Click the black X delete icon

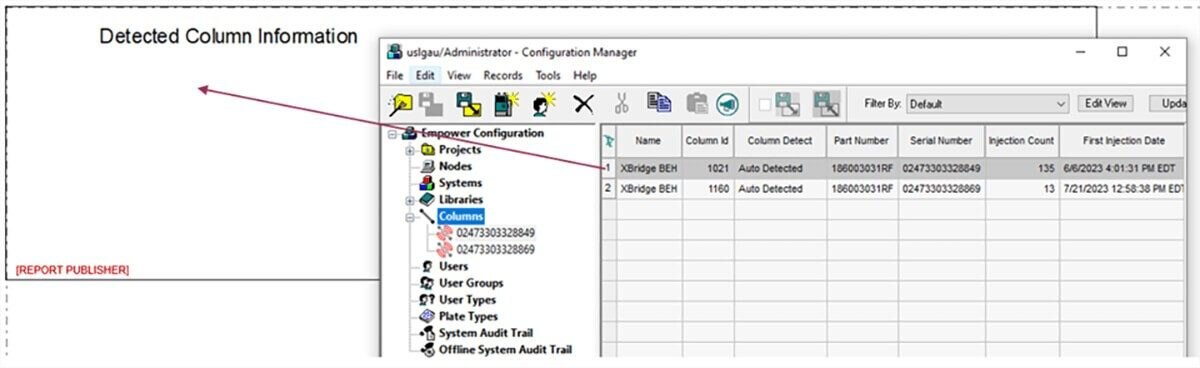pos(584,103)
